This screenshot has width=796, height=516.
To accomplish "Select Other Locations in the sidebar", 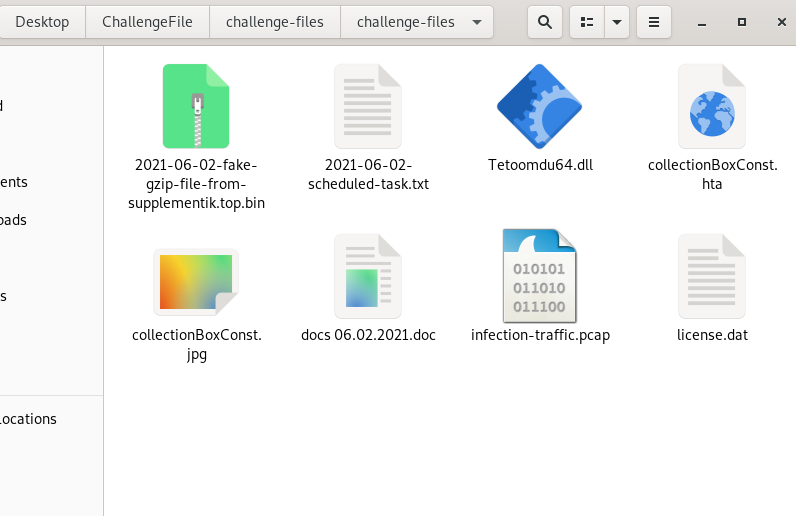I will 28,419.
